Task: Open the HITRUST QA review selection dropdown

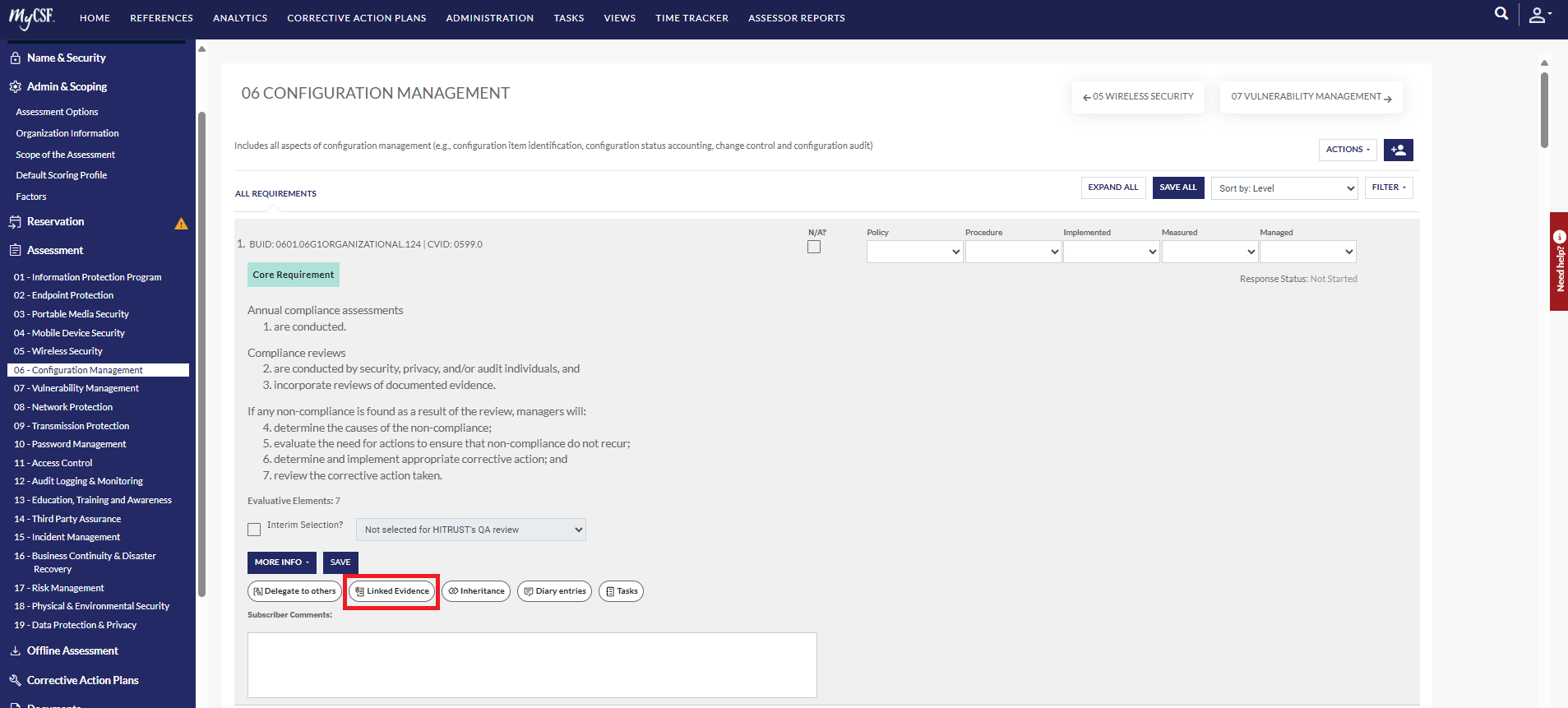Action: (x=471, y=530)
